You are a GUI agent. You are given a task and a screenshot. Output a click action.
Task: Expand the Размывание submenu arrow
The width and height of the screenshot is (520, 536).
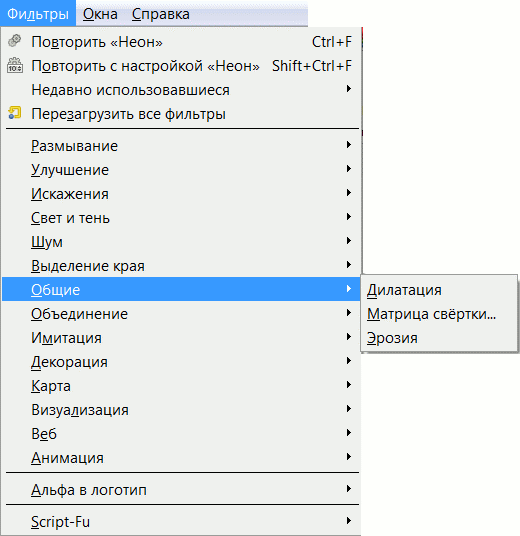tap(348, 145)
